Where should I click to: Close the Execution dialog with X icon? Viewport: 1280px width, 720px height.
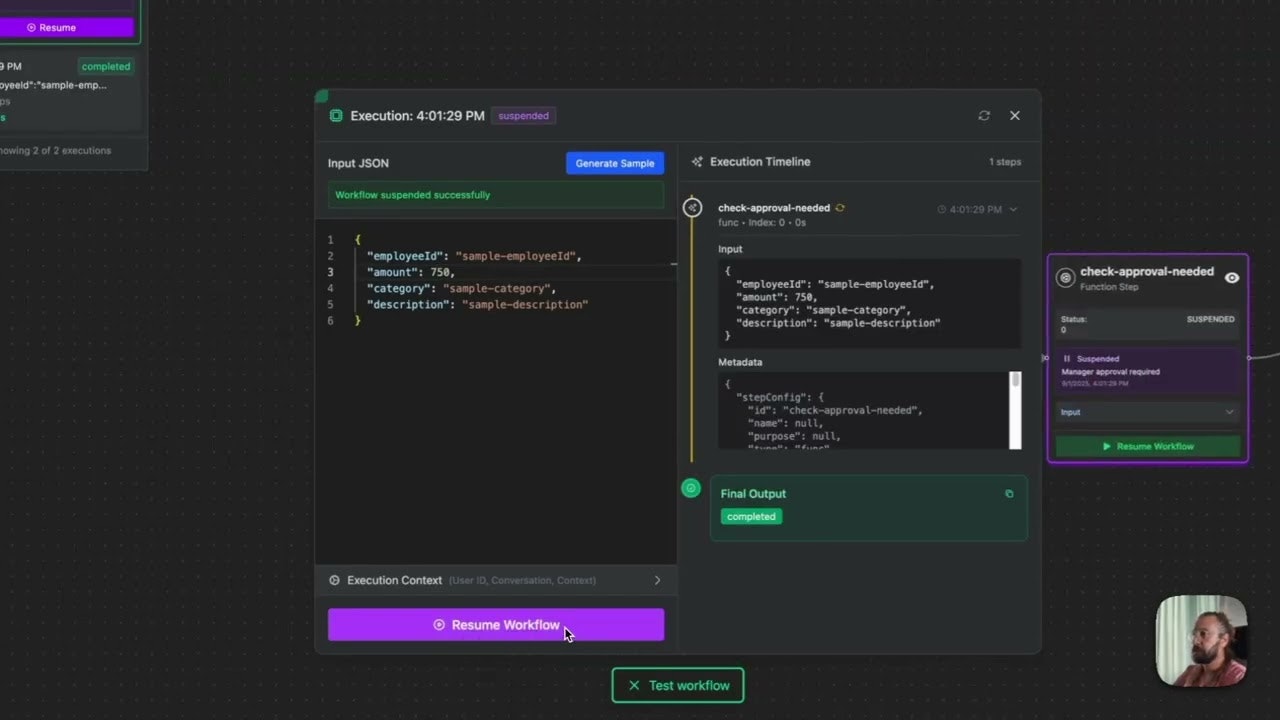tap(1015, 116)
